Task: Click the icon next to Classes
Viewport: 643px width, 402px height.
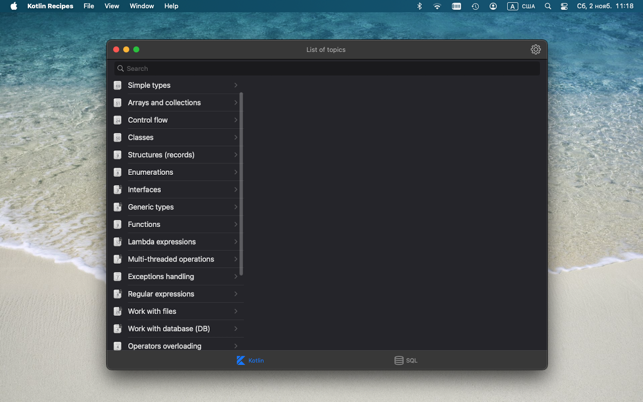Action: [x=118, y=137]
